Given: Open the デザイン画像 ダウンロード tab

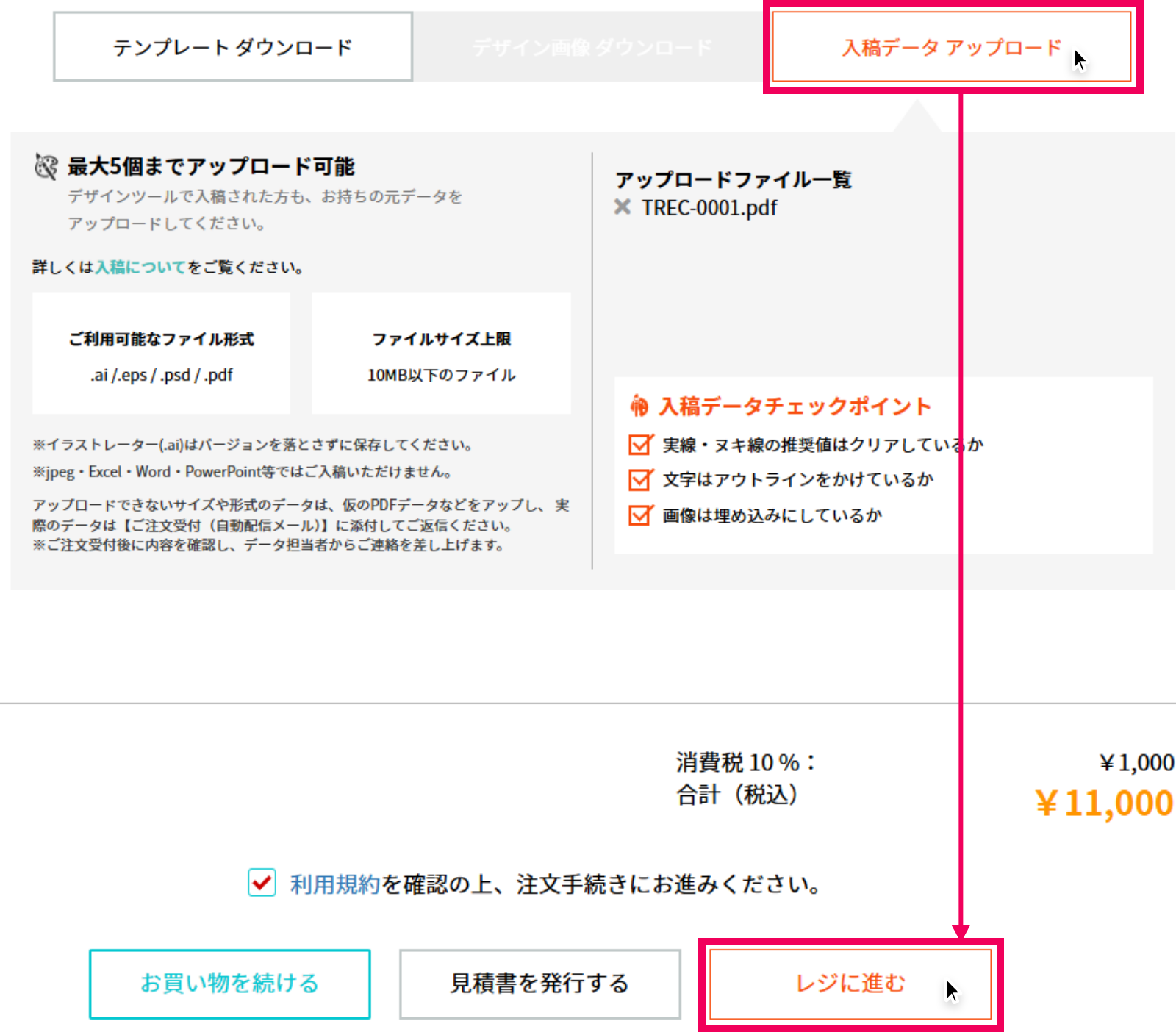Looking at the screenshot, I should click(x=592, y=47).
